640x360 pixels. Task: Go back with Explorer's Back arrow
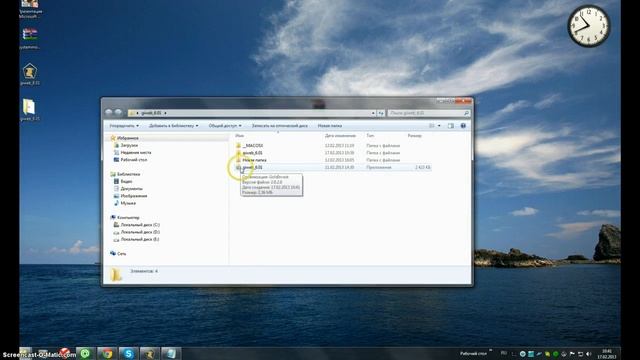pyautogui.click(x=109, y=112)
